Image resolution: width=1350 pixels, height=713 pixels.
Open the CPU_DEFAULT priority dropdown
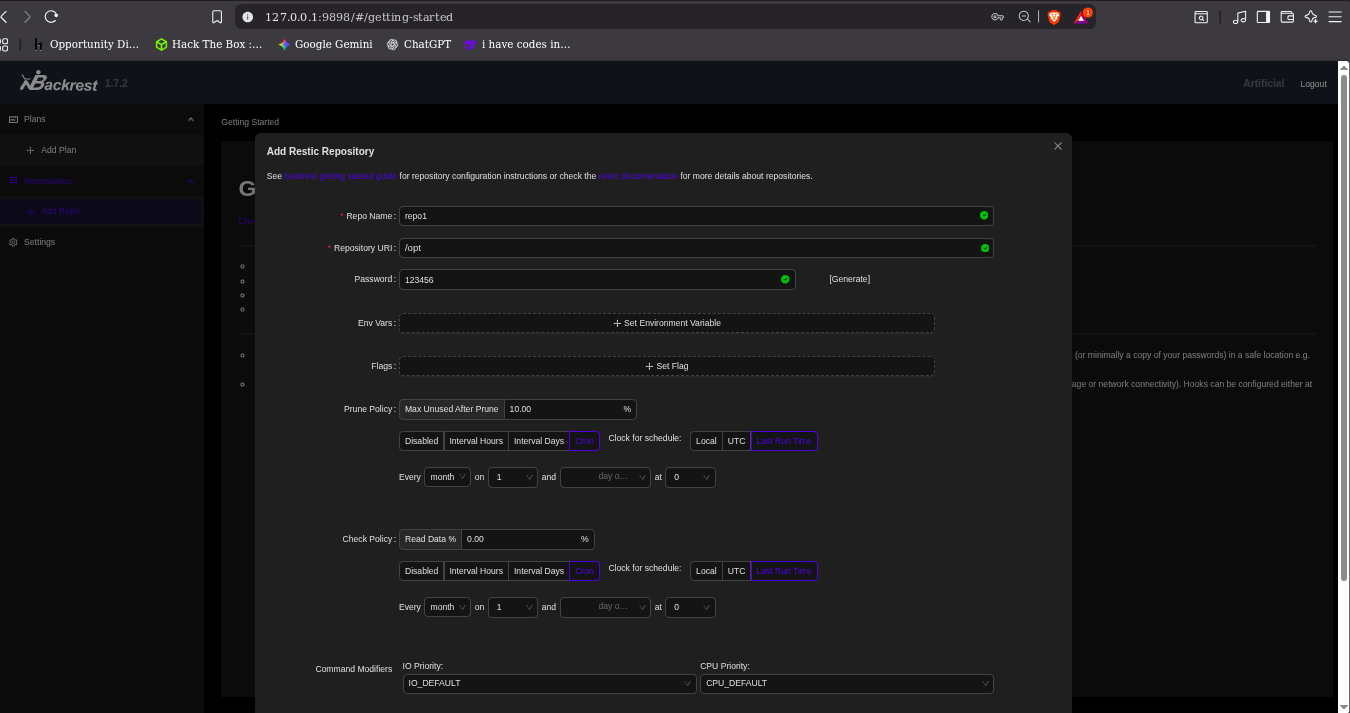(846, 684)
